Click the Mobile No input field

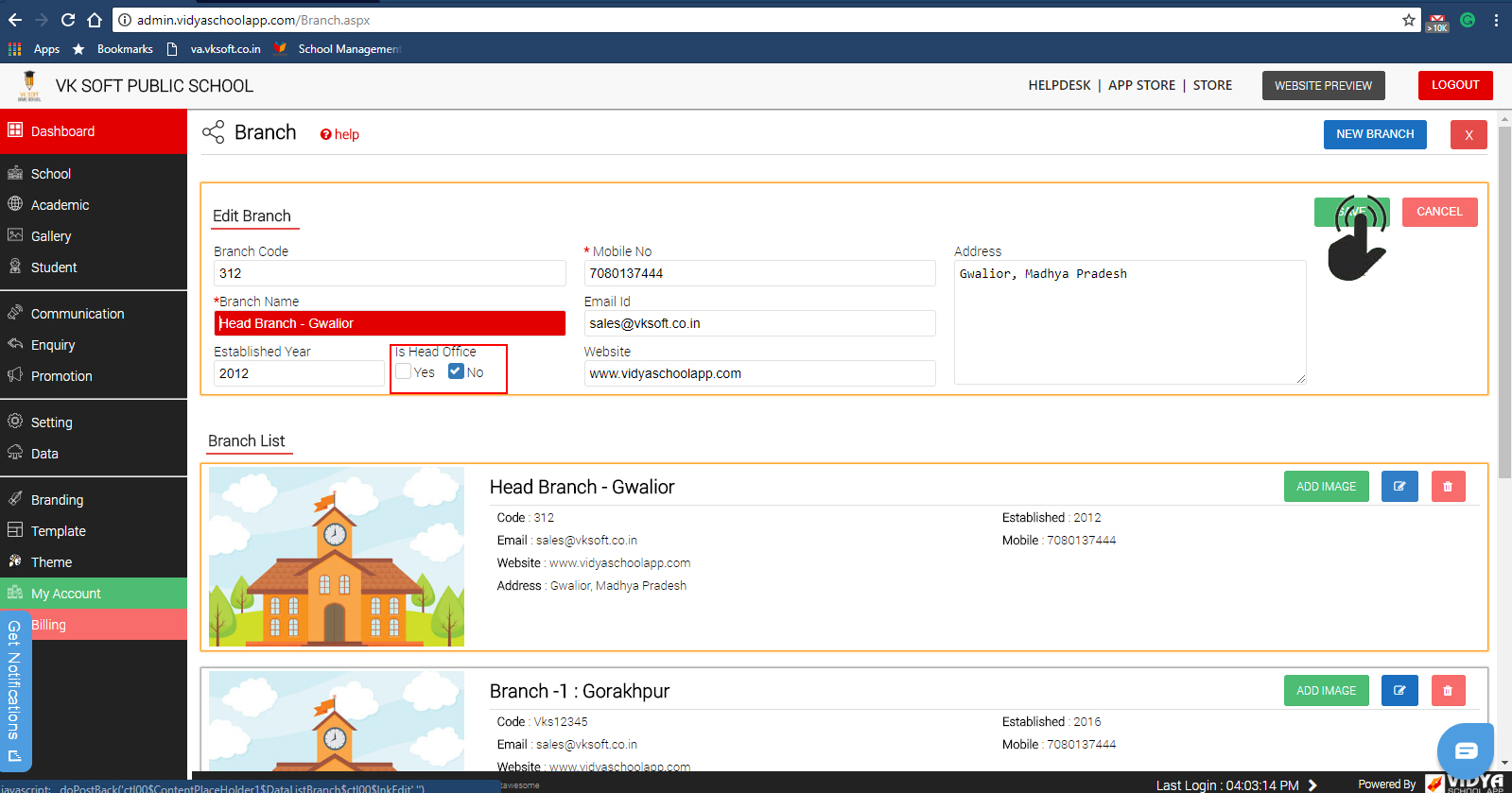tap(759, 273)
